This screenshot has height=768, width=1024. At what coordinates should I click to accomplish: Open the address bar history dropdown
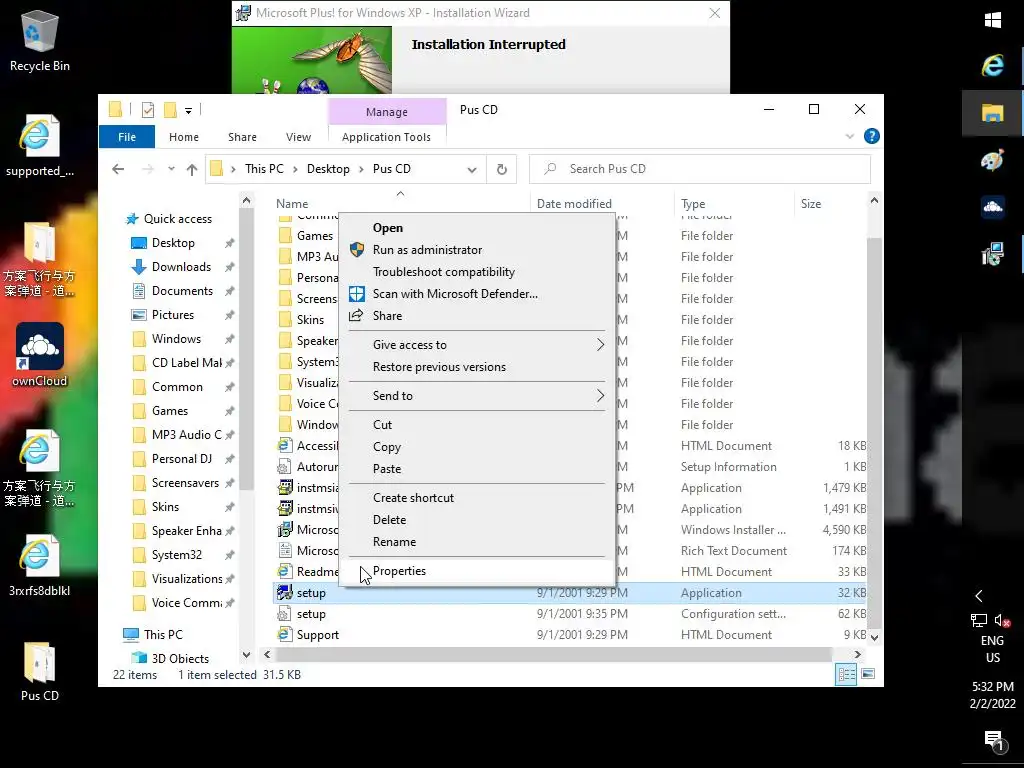(x=472, y=169)
